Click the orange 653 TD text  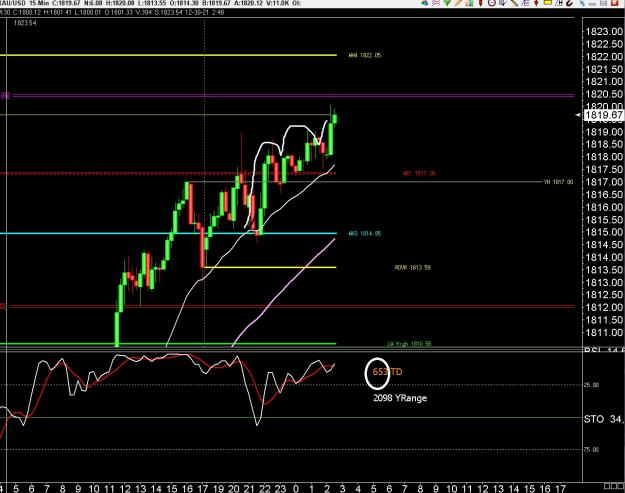[x=387, y=372]
